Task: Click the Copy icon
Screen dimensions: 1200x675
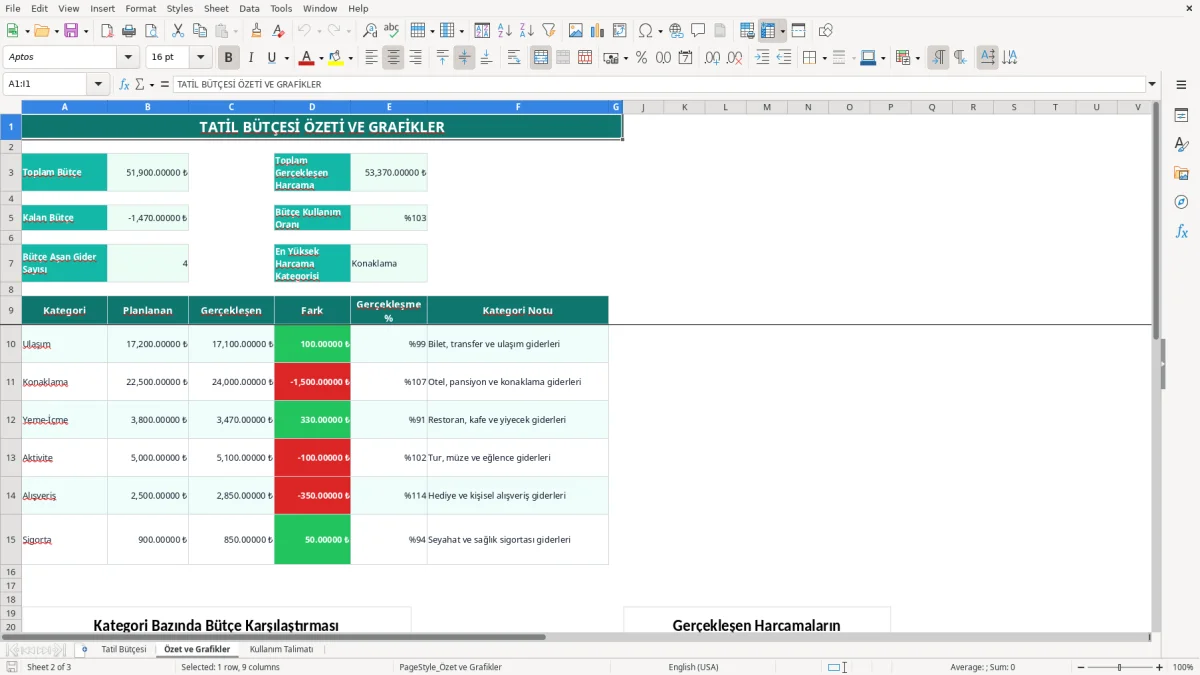Action: coord(200,31)
